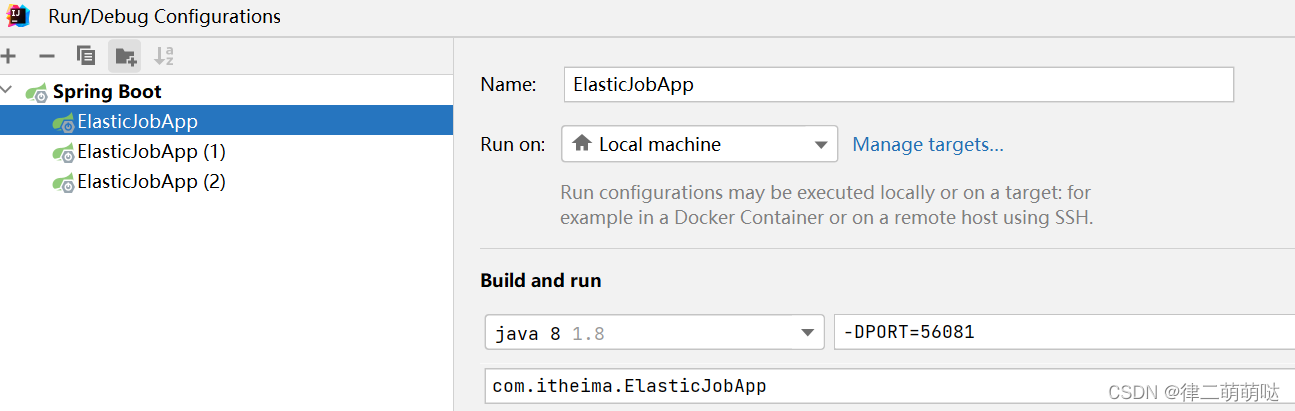The height and width of the screenshot is (411, 1295).
Task: Click the Spring Boot category leaf icon
Action: tap(37, 92)
